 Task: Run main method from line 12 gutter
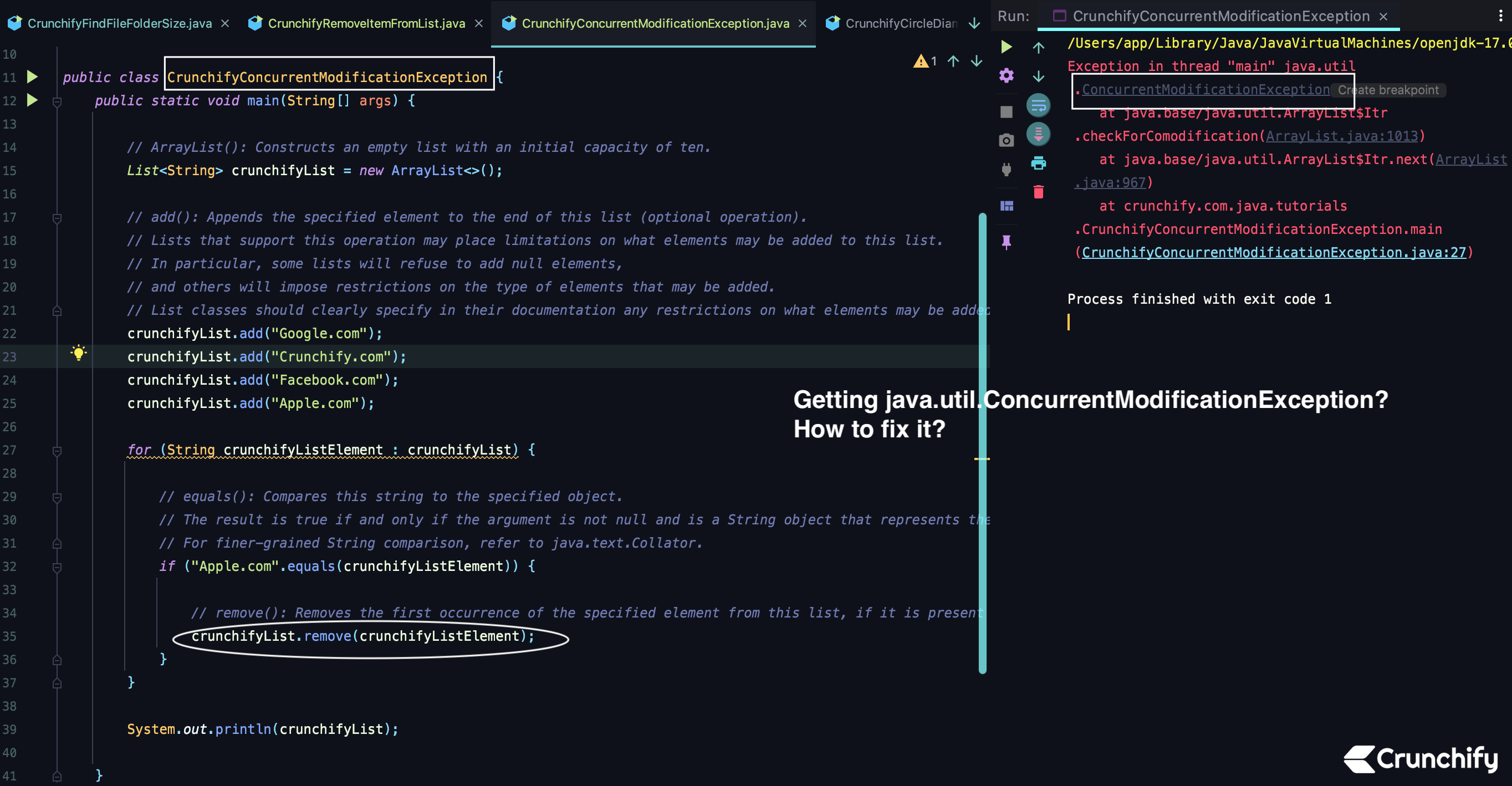(32, 100)
